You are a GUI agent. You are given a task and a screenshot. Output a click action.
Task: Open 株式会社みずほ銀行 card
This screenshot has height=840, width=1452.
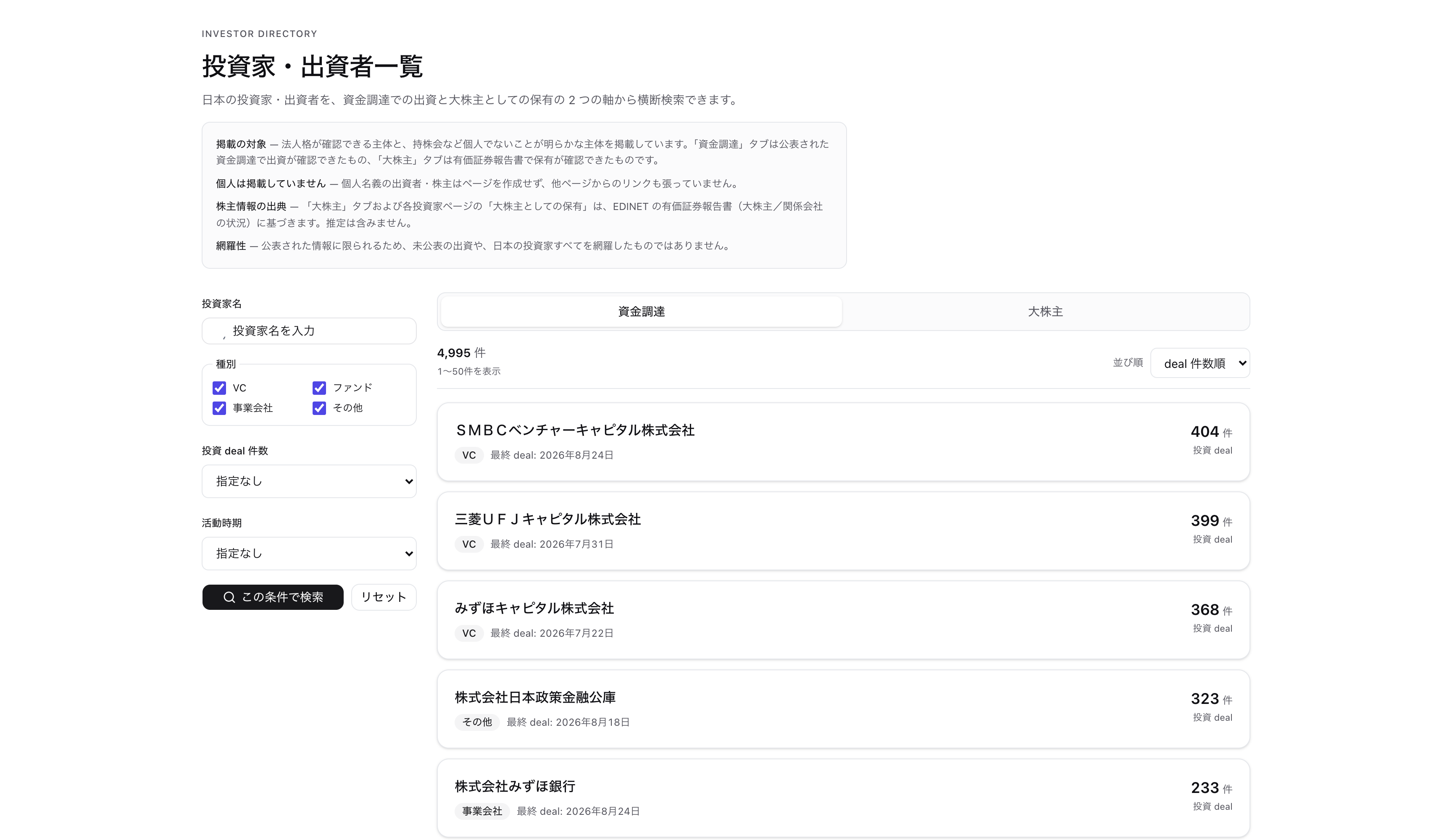(843, 798)
